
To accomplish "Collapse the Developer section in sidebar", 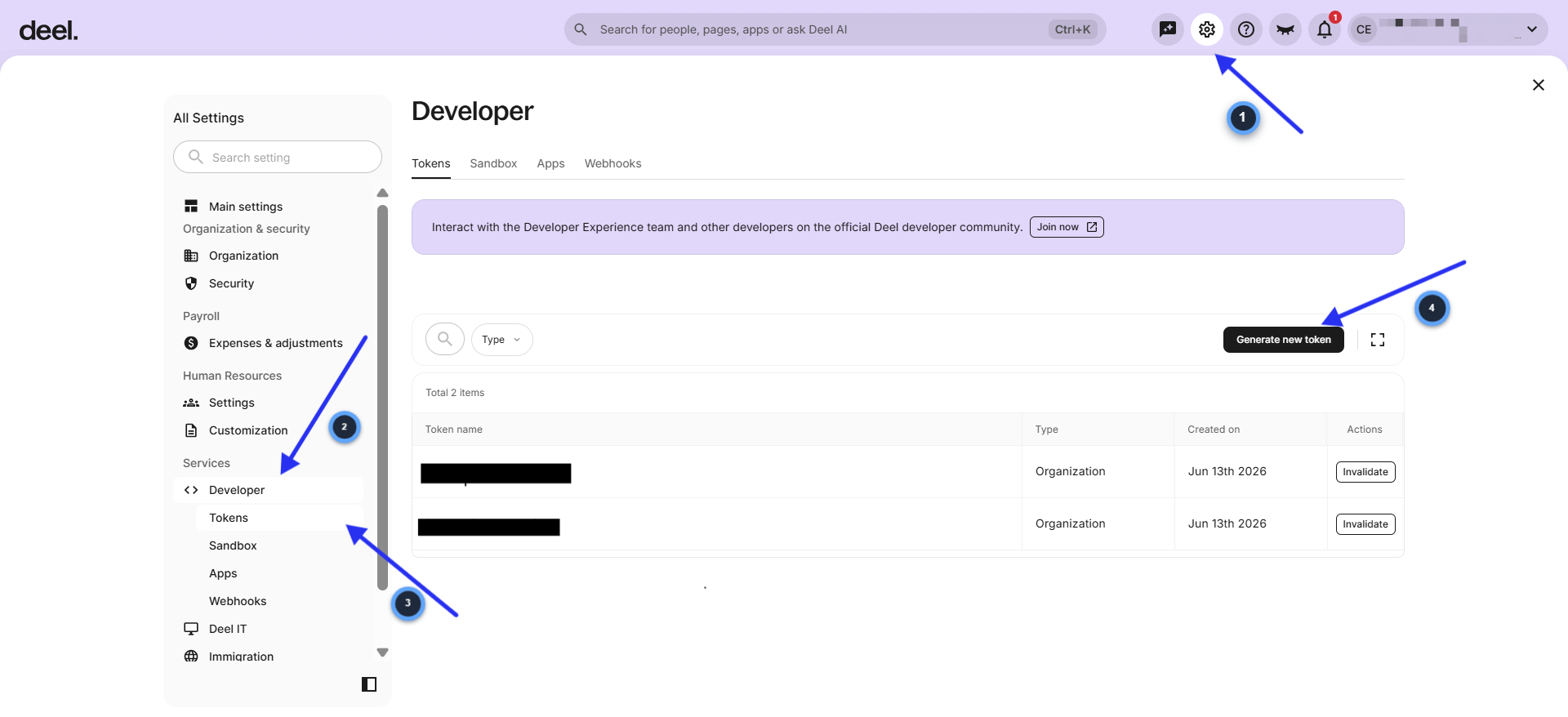I will 269,490.
